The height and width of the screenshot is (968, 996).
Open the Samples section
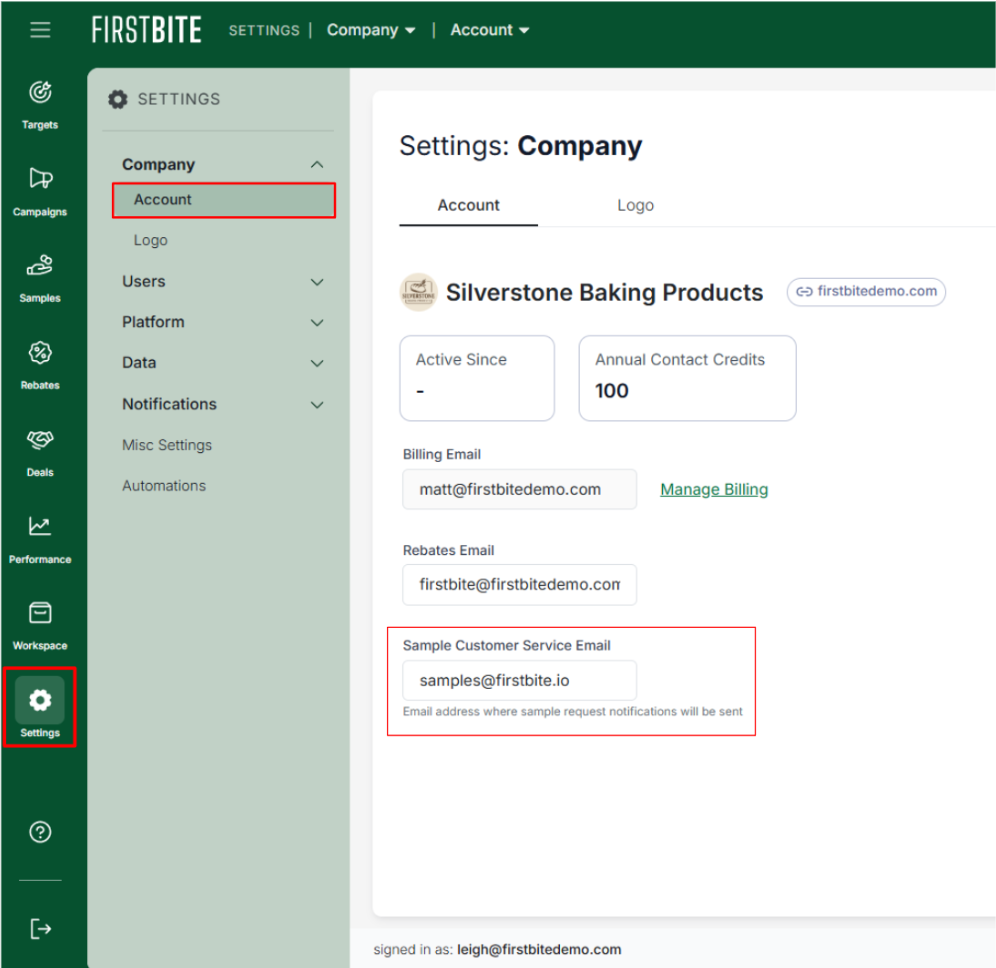40,279
